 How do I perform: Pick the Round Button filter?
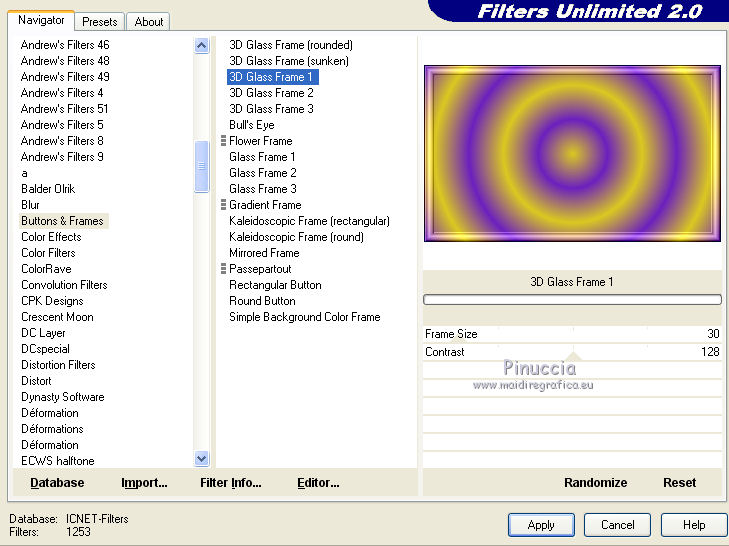(262, 301)
